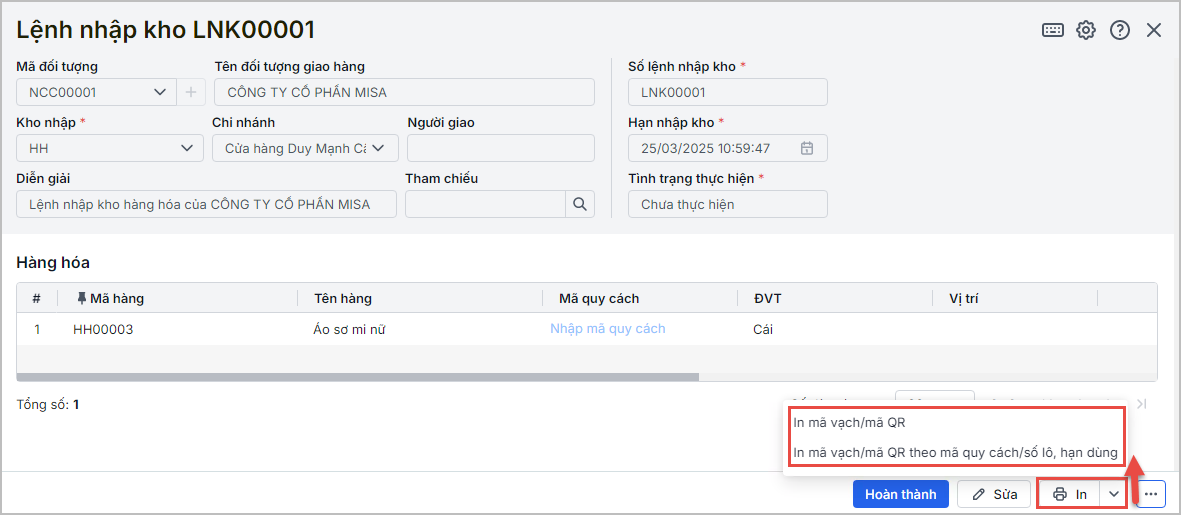Click the Nhập mã quy cách link
The image size is (1181, 515).
607,329
